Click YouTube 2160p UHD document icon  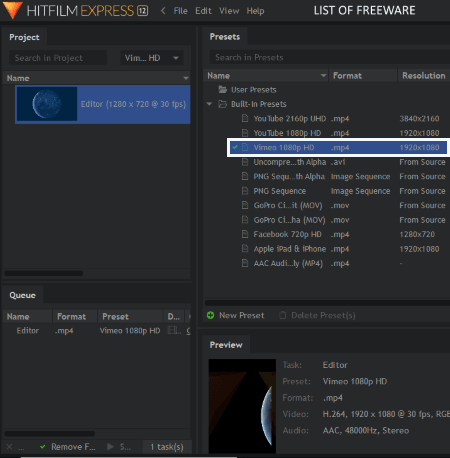point(245,118)
